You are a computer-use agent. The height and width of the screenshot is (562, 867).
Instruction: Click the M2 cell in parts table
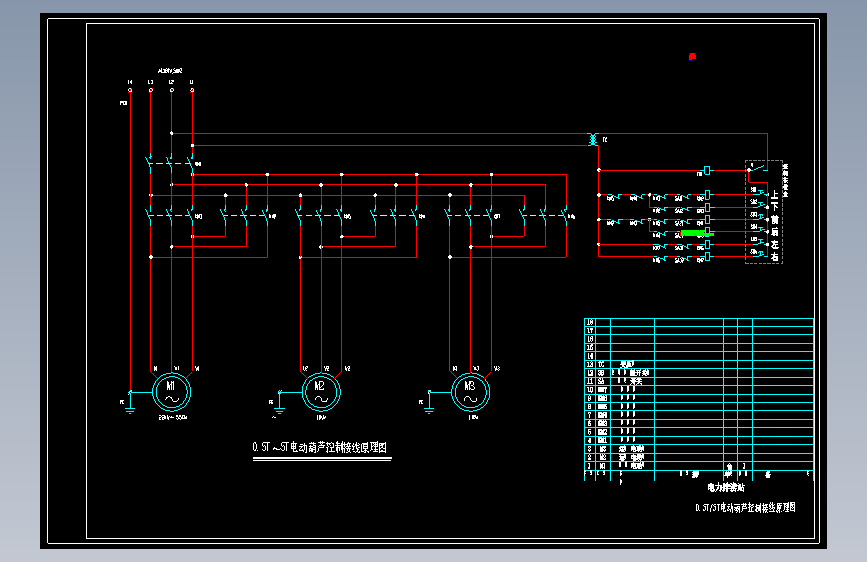click(x=602, y=457)
